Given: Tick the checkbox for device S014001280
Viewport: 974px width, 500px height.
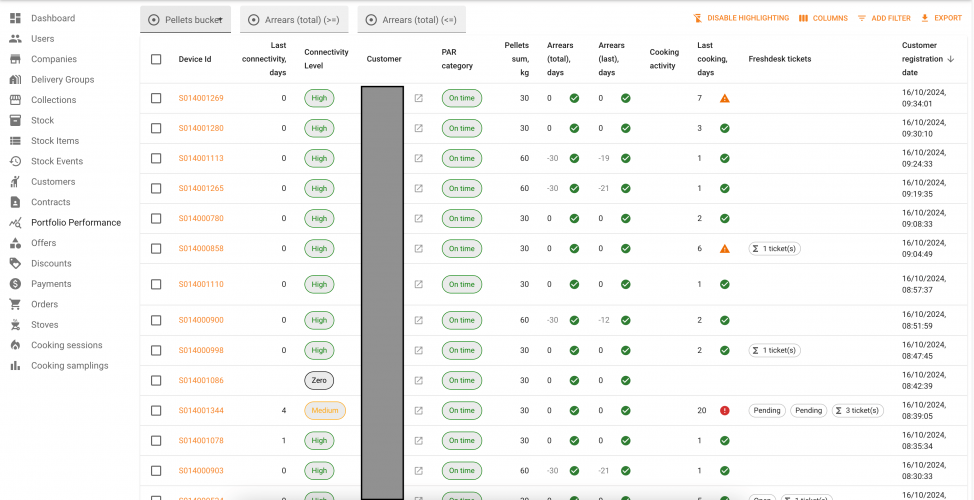Looking at the screenshot, I should tap(156, 128).
